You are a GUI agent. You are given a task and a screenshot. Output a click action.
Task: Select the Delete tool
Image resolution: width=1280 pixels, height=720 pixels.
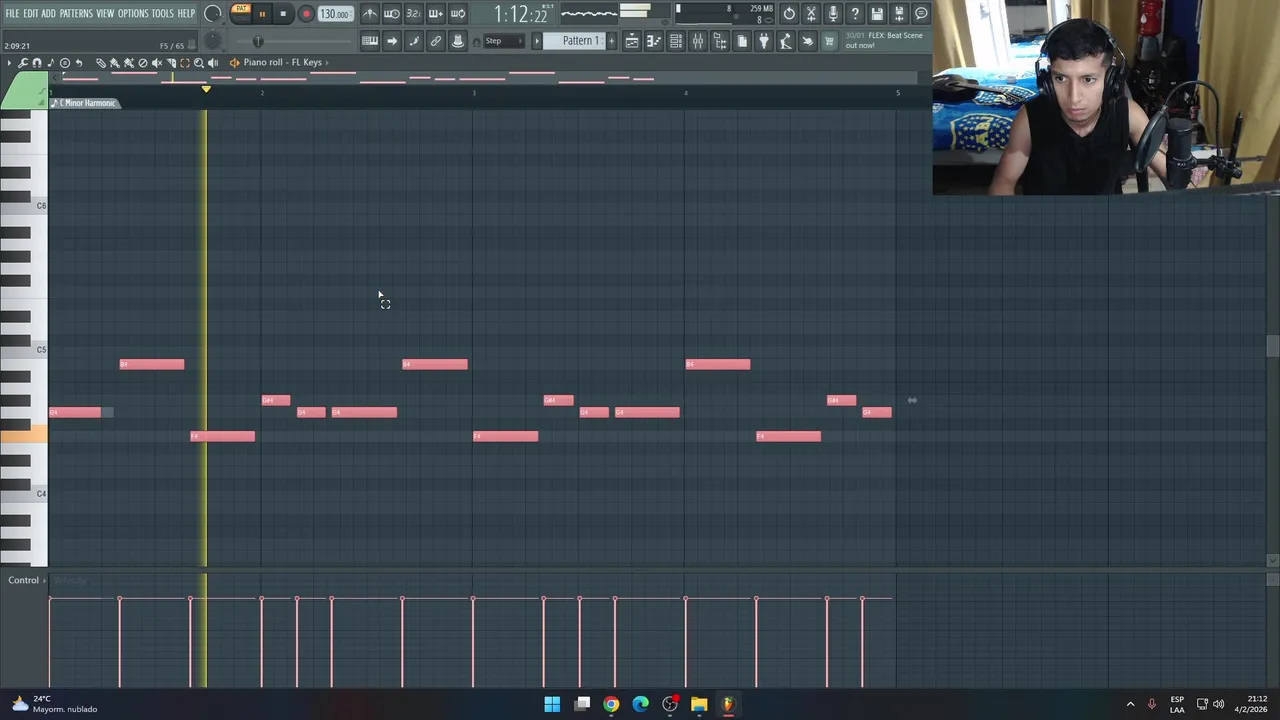pyautogui.click(x=142, y=63)
